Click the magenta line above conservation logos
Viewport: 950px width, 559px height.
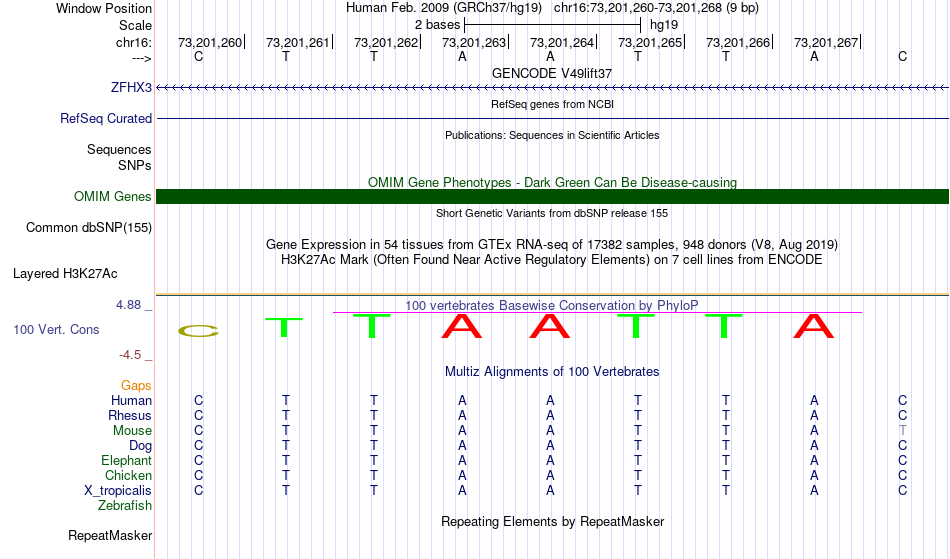(597, 313)
